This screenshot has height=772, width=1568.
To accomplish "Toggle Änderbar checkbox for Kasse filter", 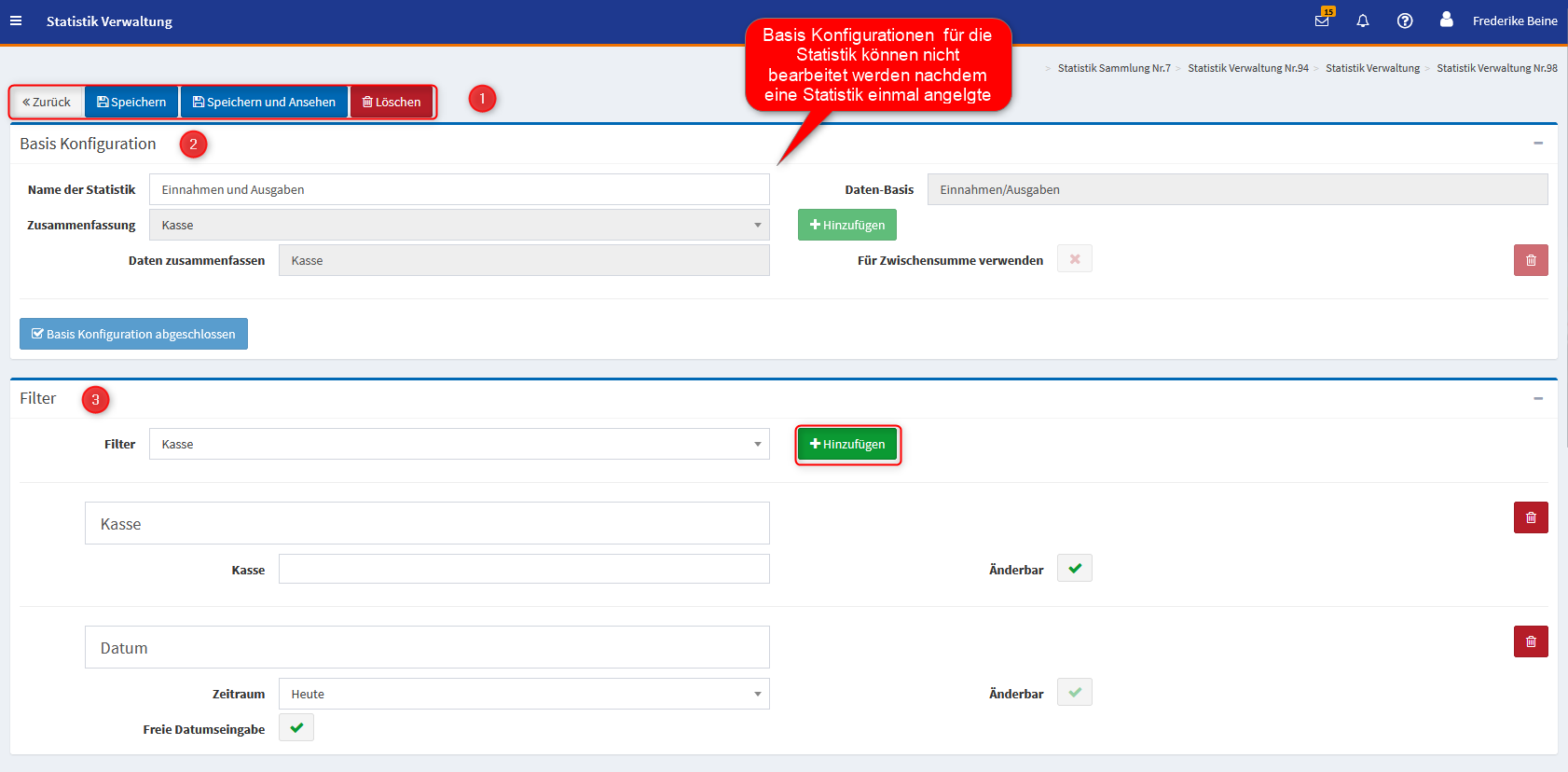I will click(1074, 569).
